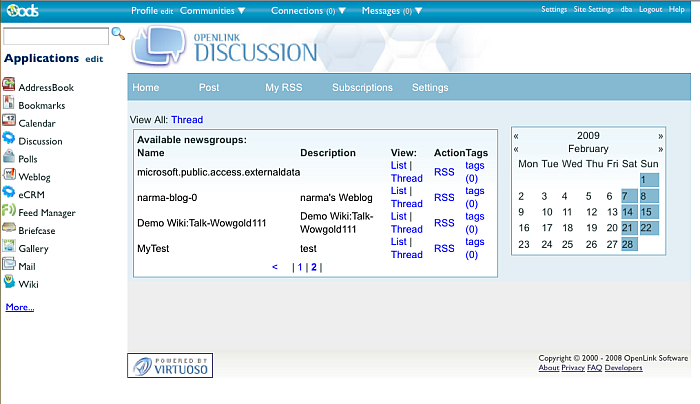700x404 pixels.
Task: Open the Calendar application icon
Action: click(9, 122)
